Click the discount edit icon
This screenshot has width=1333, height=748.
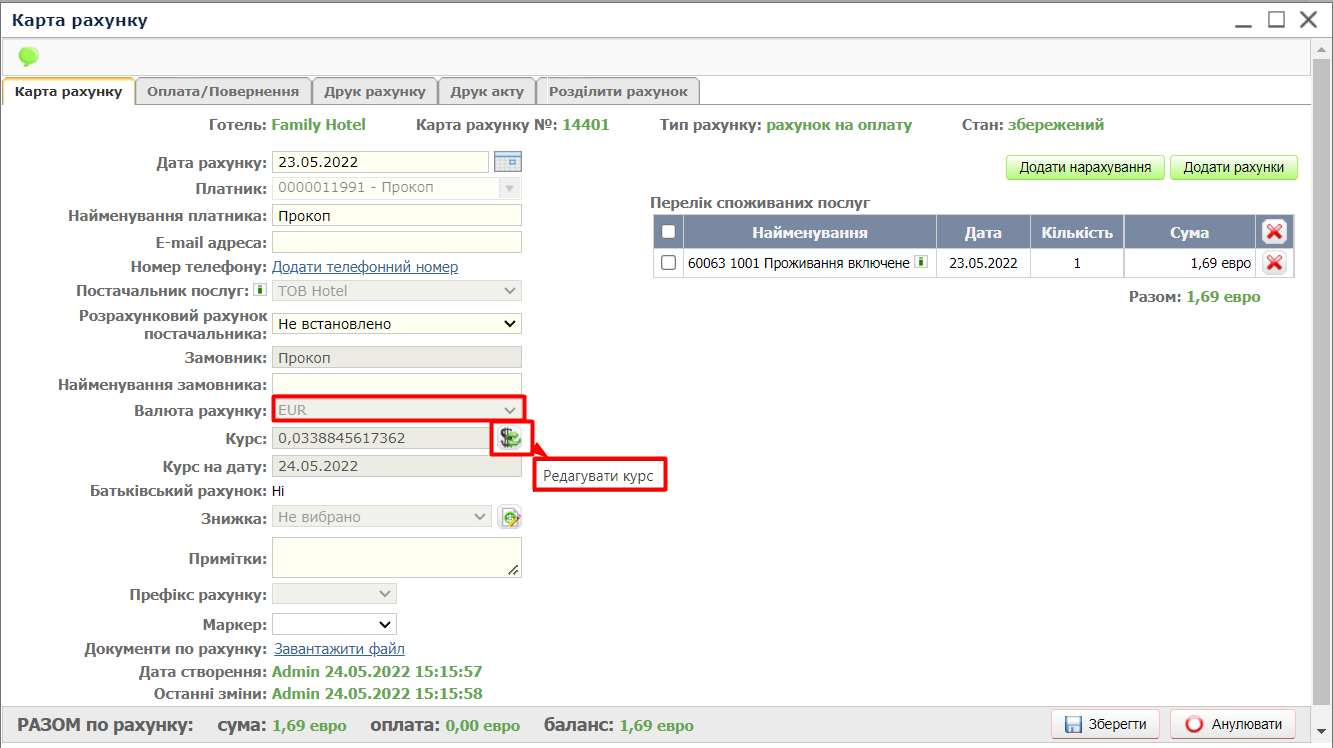click(510, 517)
